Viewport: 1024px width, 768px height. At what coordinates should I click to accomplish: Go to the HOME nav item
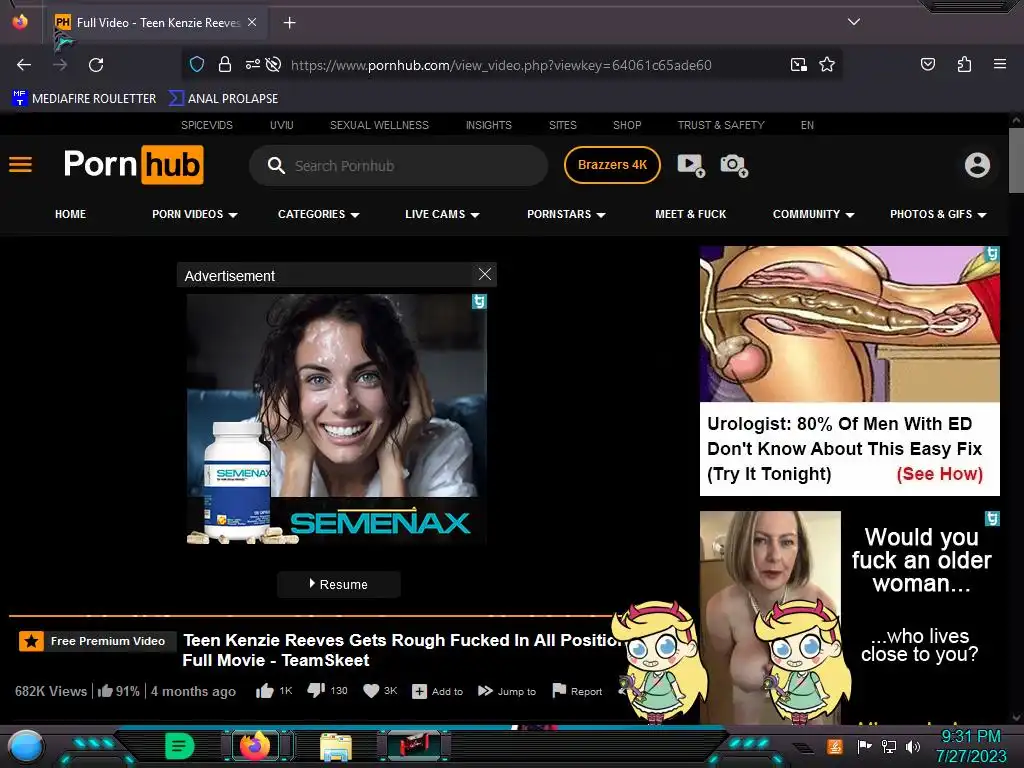click(x=71, y=214)
